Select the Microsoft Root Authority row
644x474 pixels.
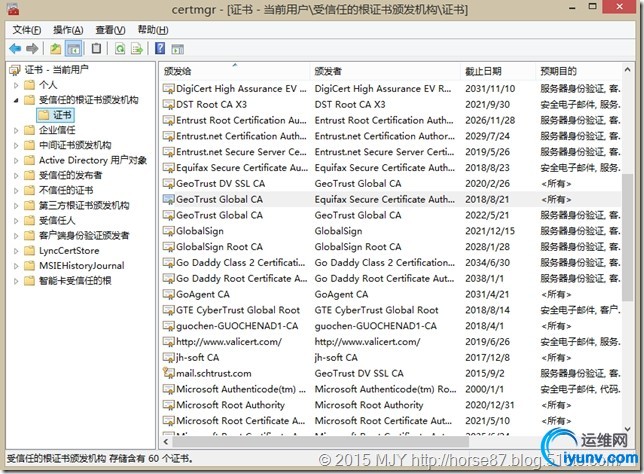coord(391,405)
